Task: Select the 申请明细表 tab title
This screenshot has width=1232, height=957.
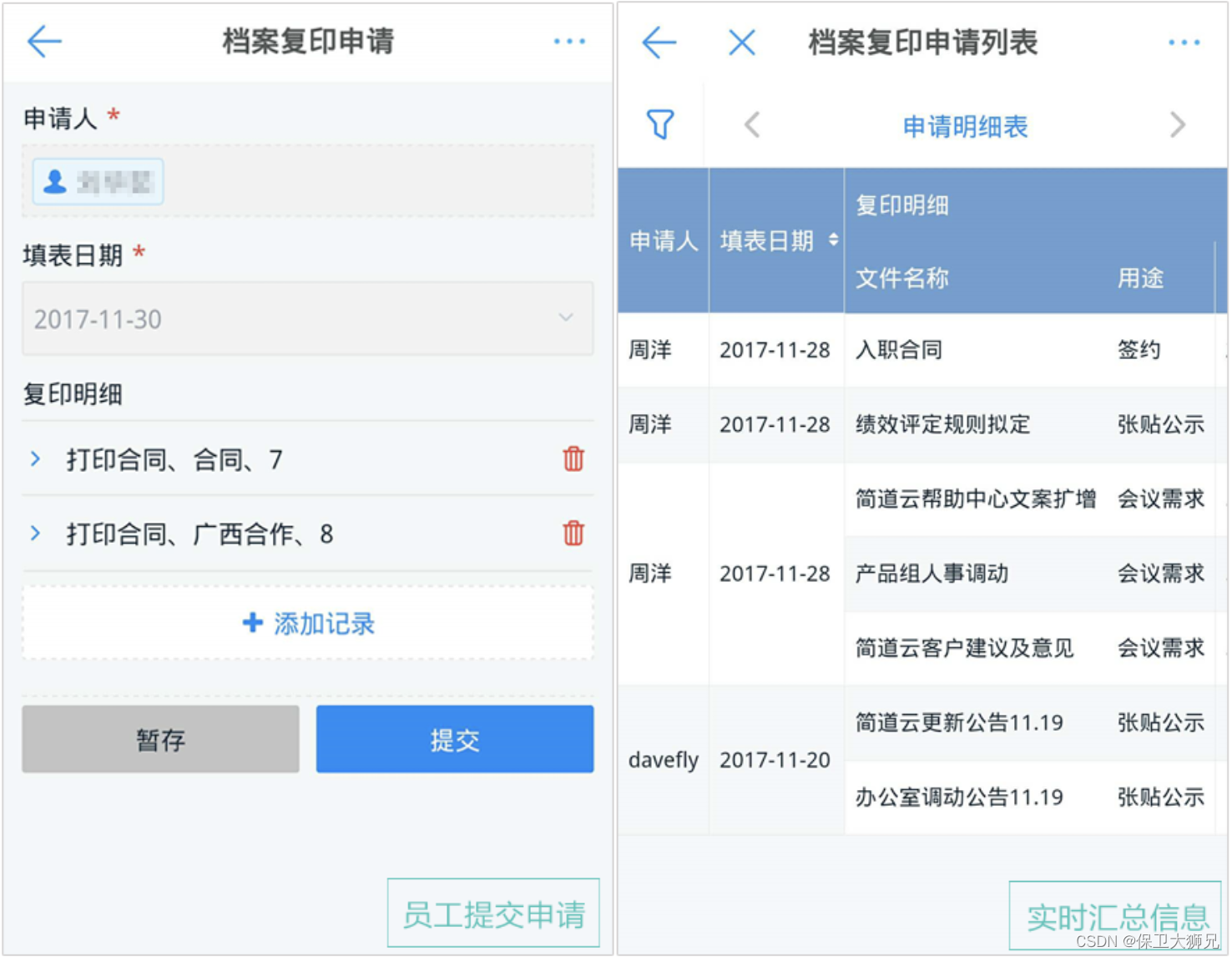Action: coord(965,126)
